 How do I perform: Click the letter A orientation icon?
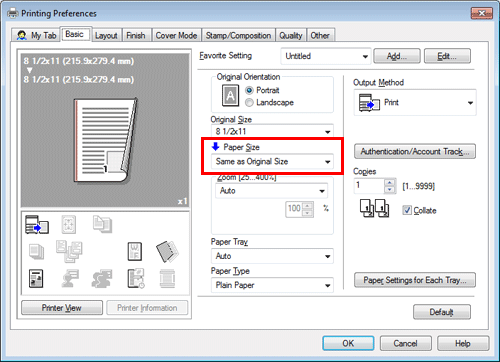[x=230, y=96]
